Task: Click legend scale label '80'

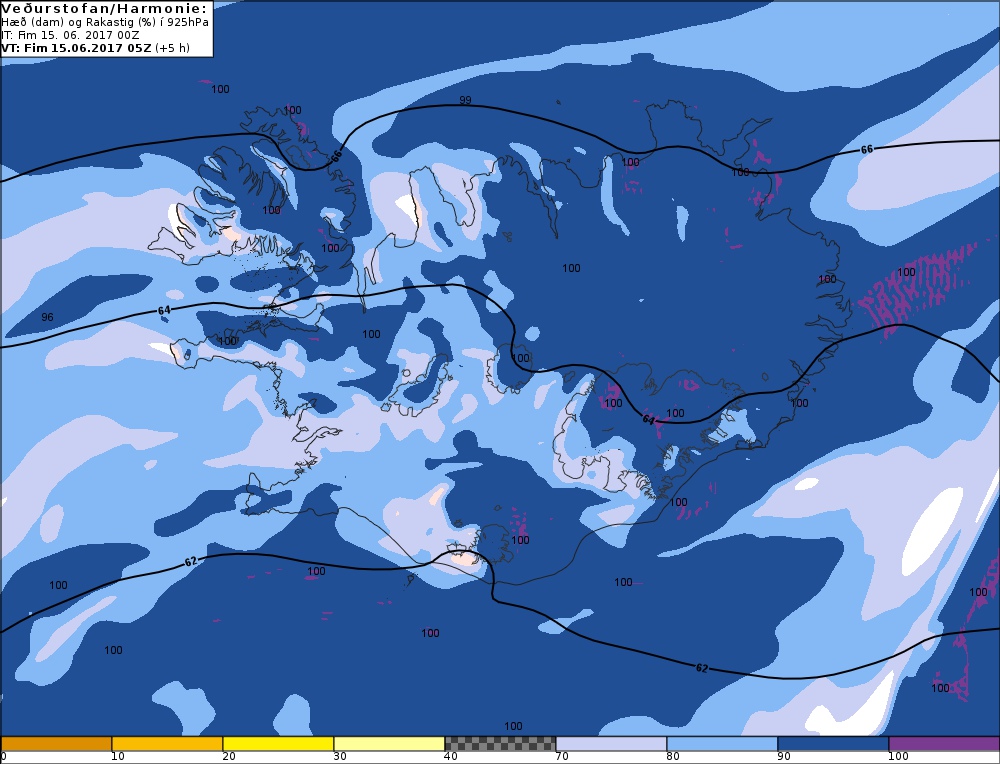Action: click(672, 757)
